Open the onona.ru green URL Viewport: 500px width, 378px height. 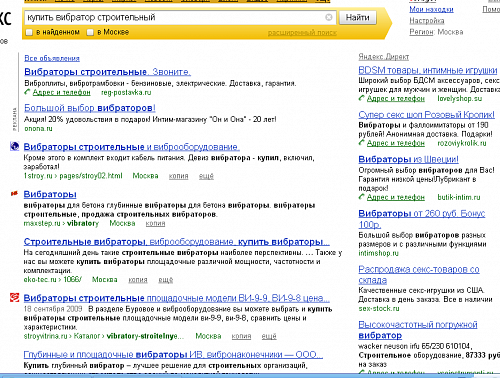coord(38,128)
